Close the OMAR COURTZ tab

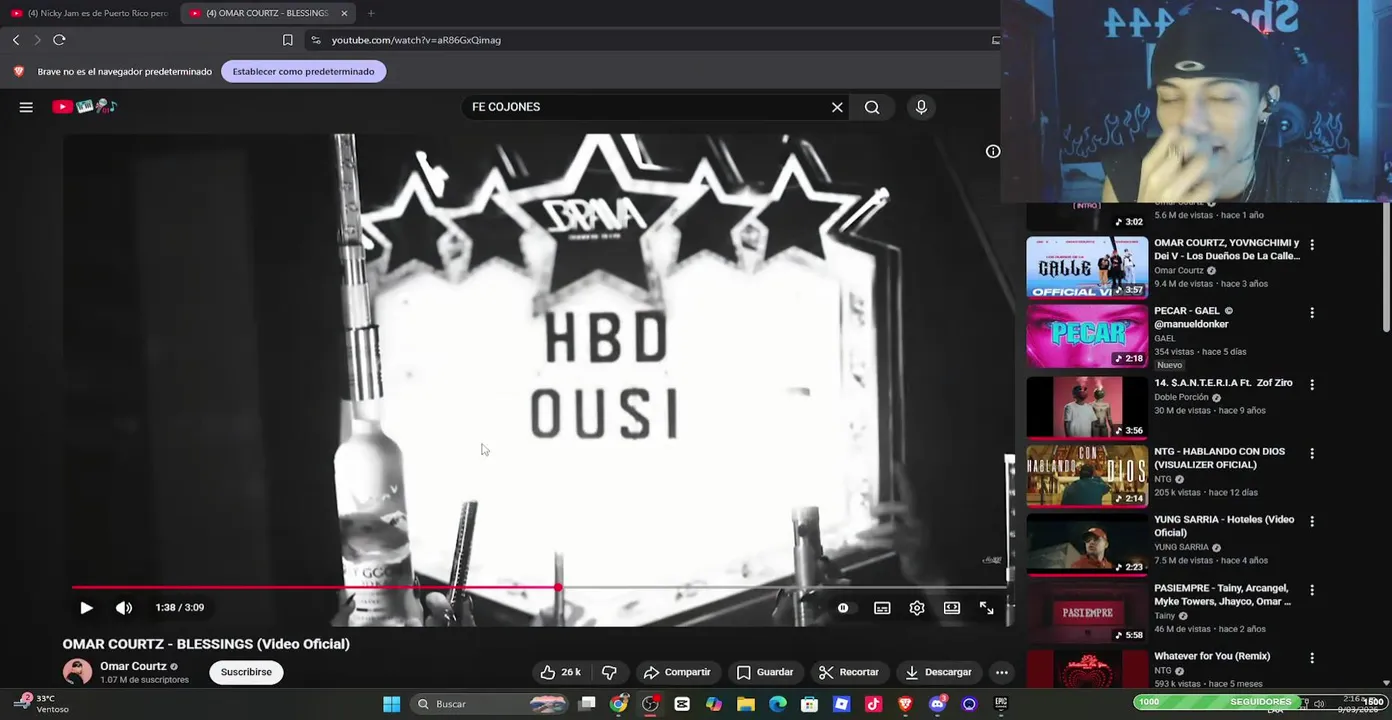click(344, 13)
